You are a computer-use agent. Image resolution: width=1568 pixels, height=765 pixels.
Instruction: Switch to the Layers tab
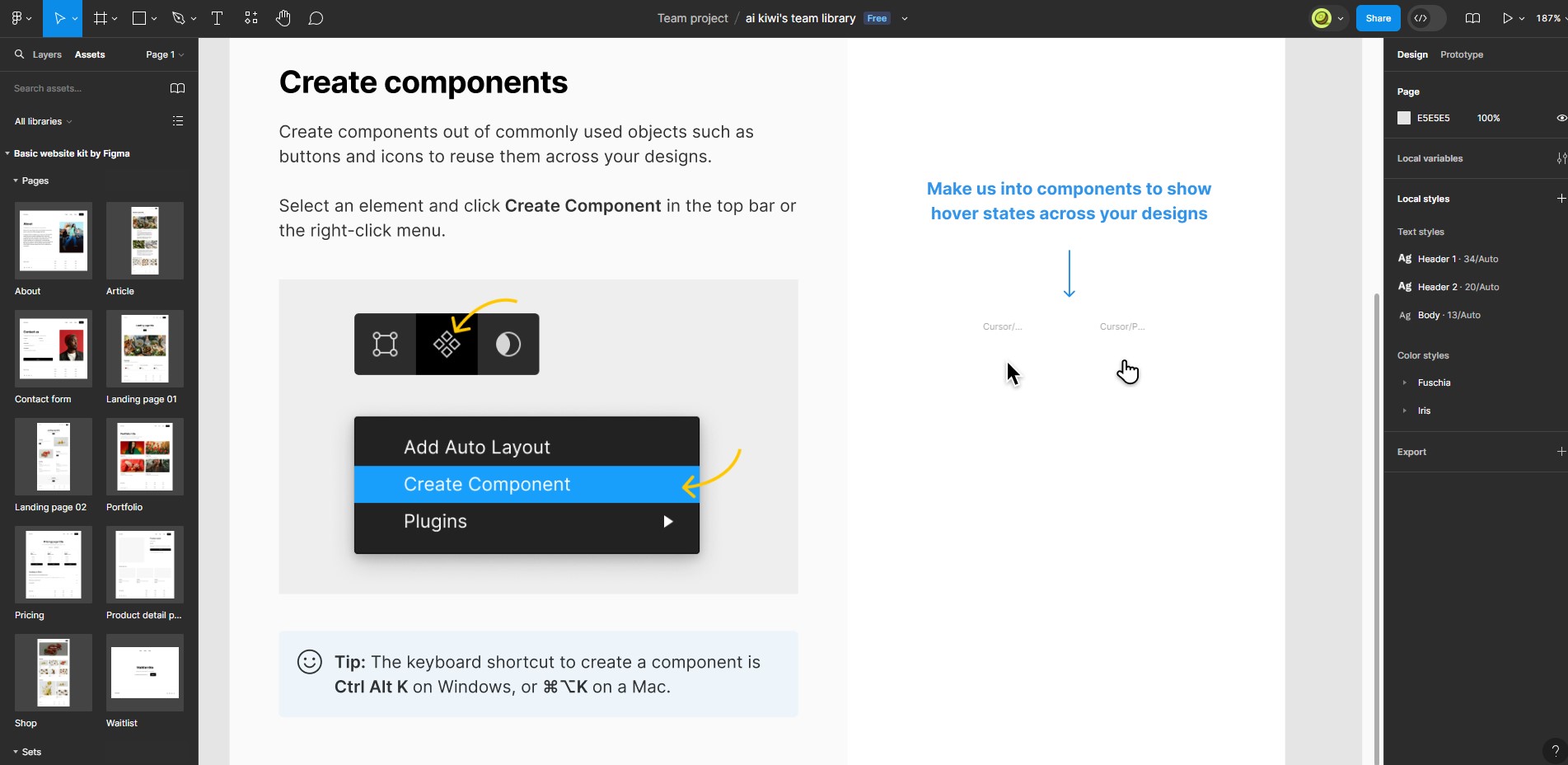[x=47, y=54]
